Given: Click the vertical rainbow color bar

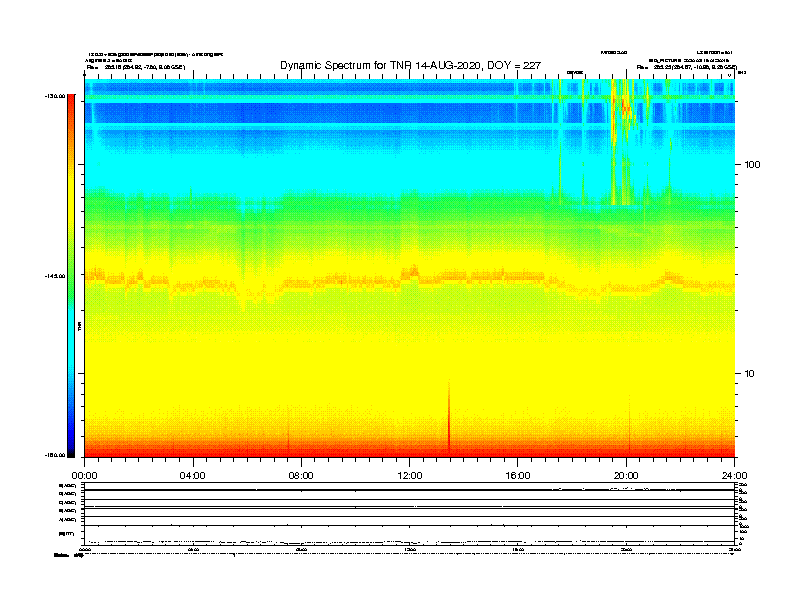Looking at the screenshot, I should point(71,276).
